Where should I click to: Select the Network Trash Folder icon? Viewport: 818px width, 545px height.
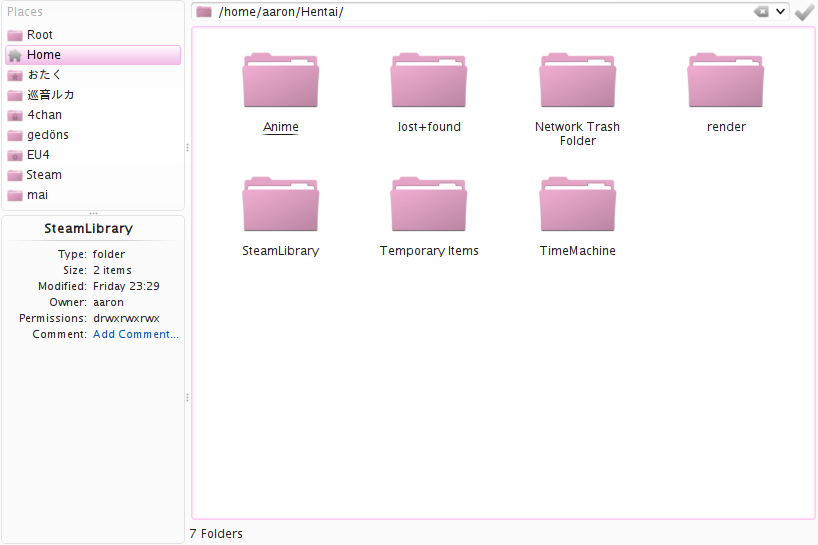578,80
